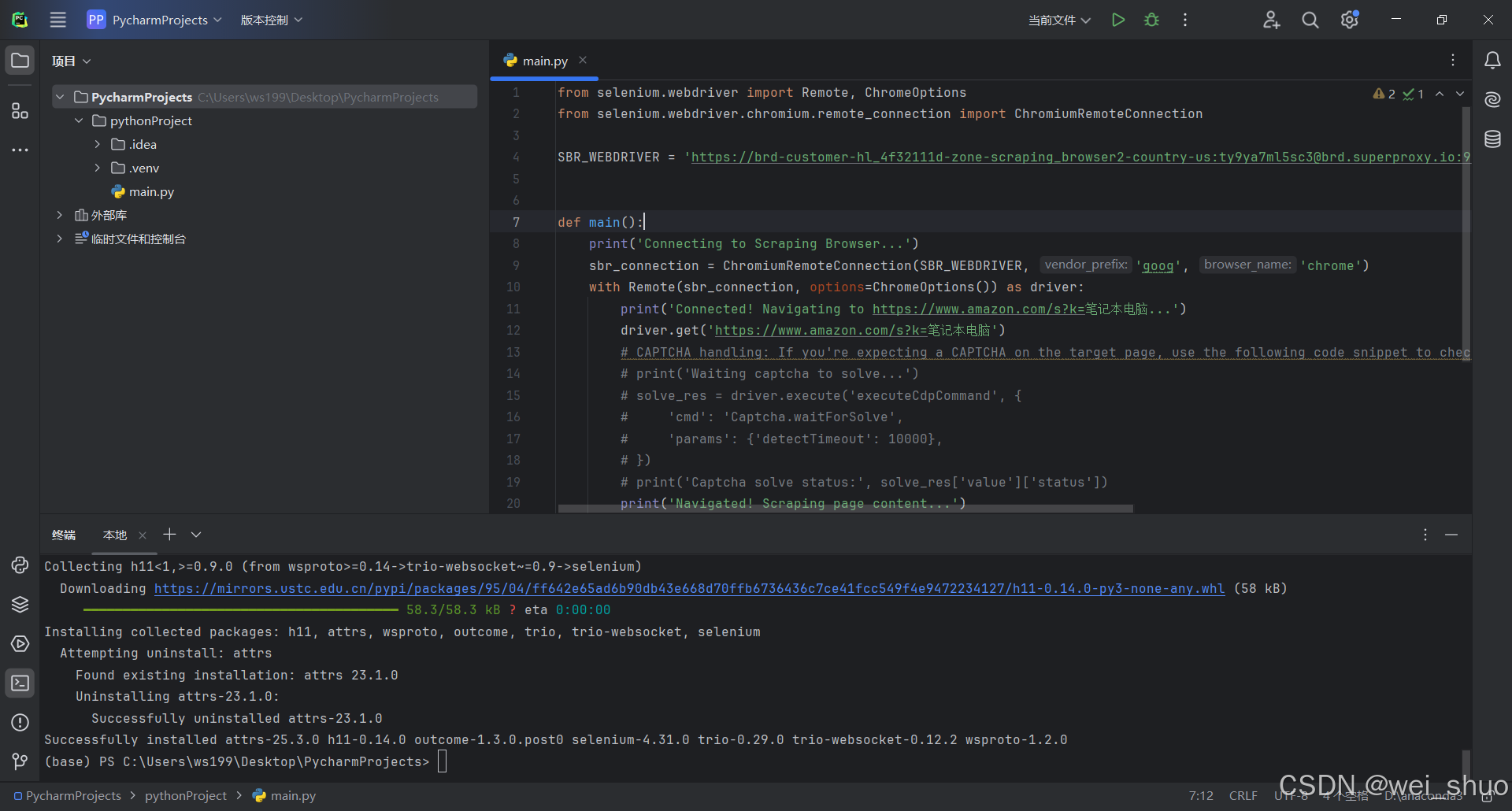Click the PyCharm app logo
The width and height of the screenshot is (1512, 811).
click(20, 20)
